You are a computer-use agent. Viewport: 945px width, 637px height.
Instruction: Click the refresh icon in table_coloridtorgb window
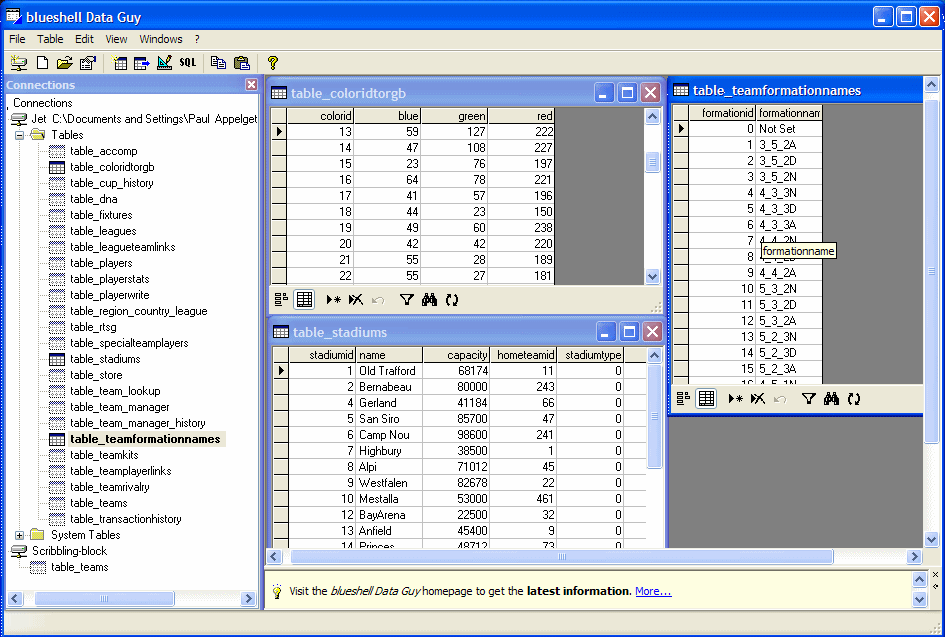452,299
